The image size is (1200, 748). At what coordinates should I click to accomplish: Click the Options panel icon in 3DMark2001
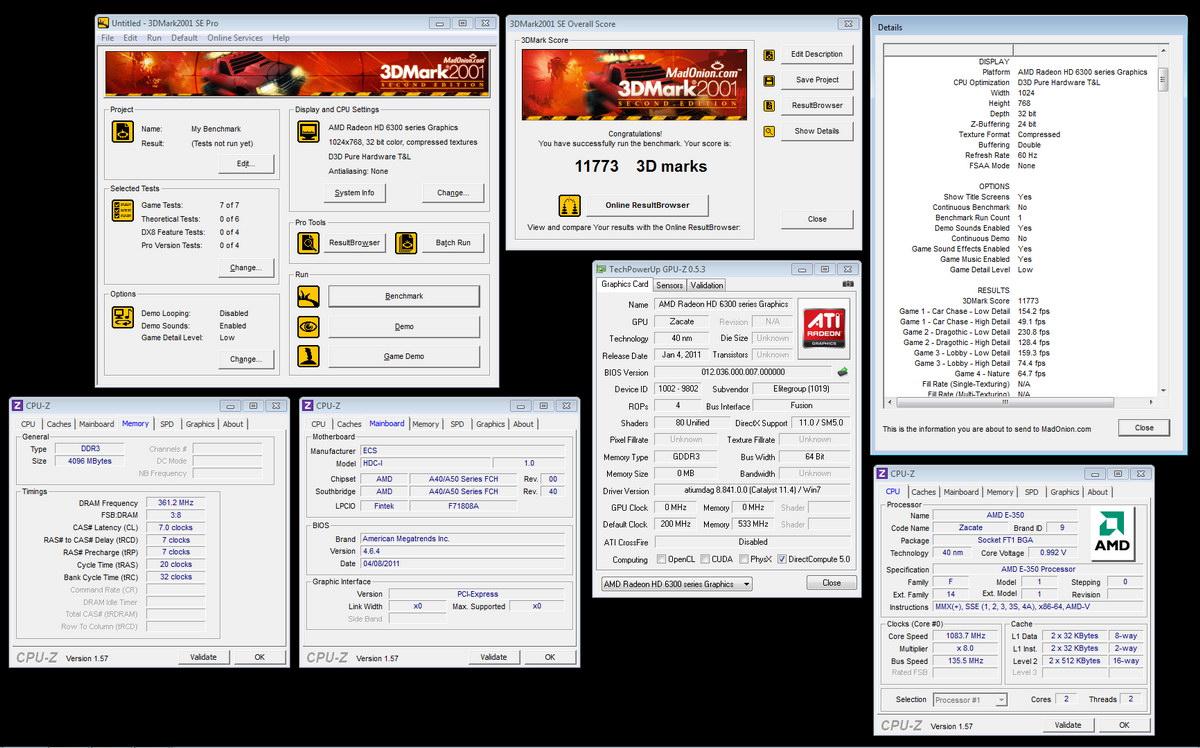coord(122,317)
